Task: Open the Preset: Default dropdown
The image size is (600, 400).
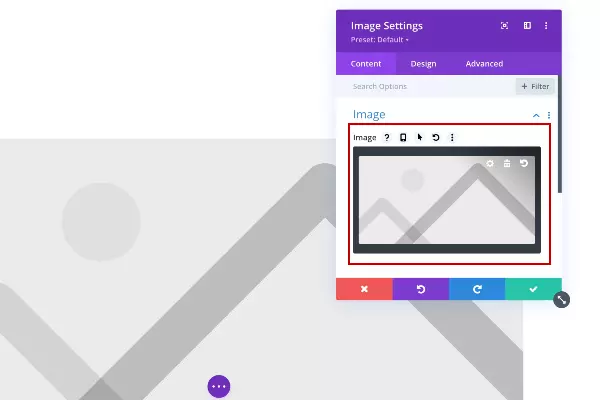Action: (x=380, y=40)
